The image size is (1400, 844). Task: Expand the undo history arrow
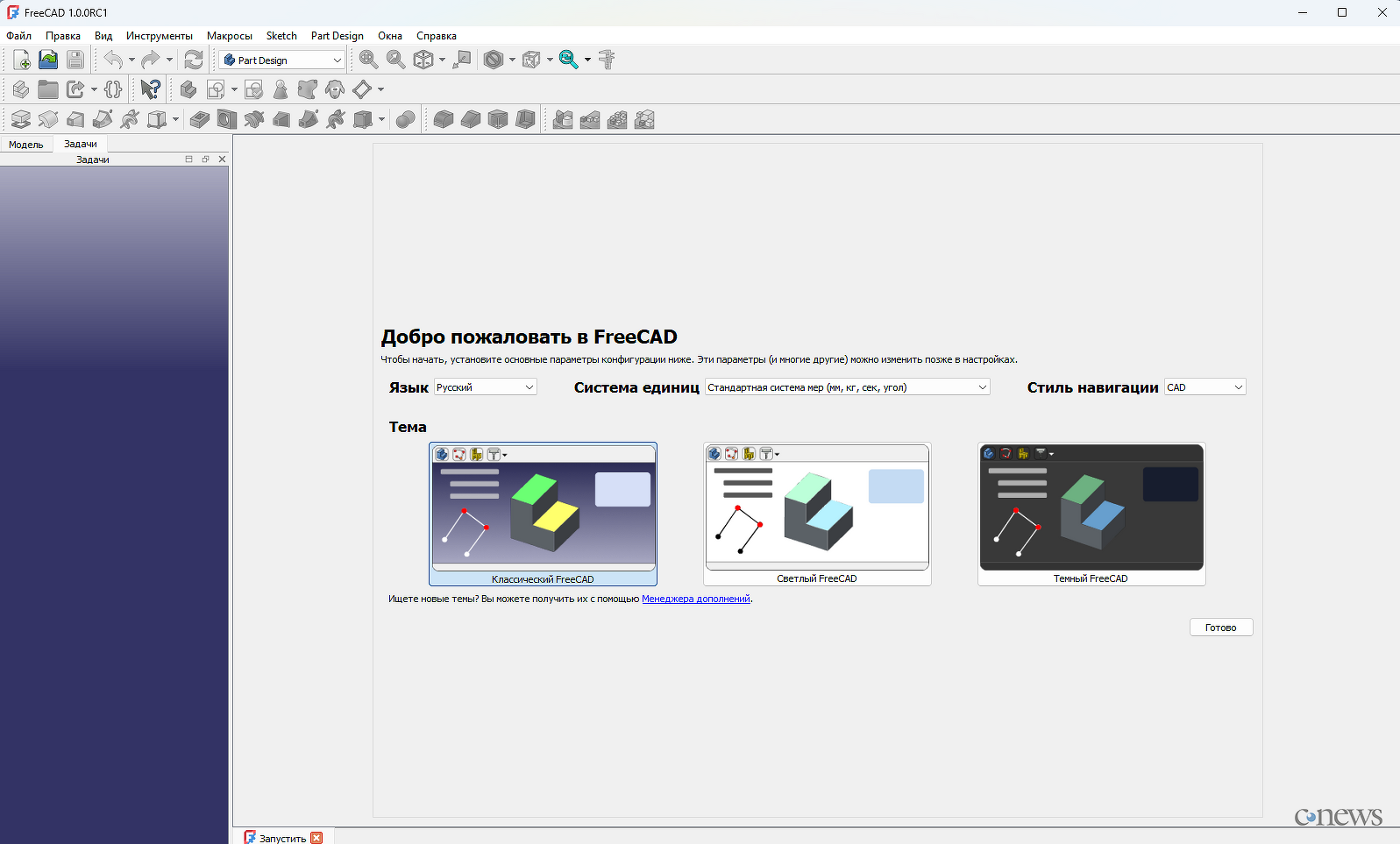pos(131,60)
